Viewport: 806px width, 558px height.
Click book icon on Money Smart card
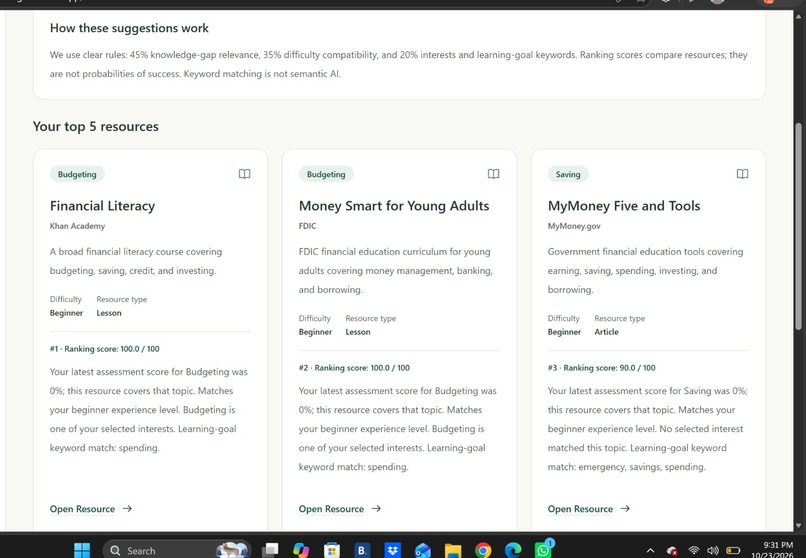(493, 174)
